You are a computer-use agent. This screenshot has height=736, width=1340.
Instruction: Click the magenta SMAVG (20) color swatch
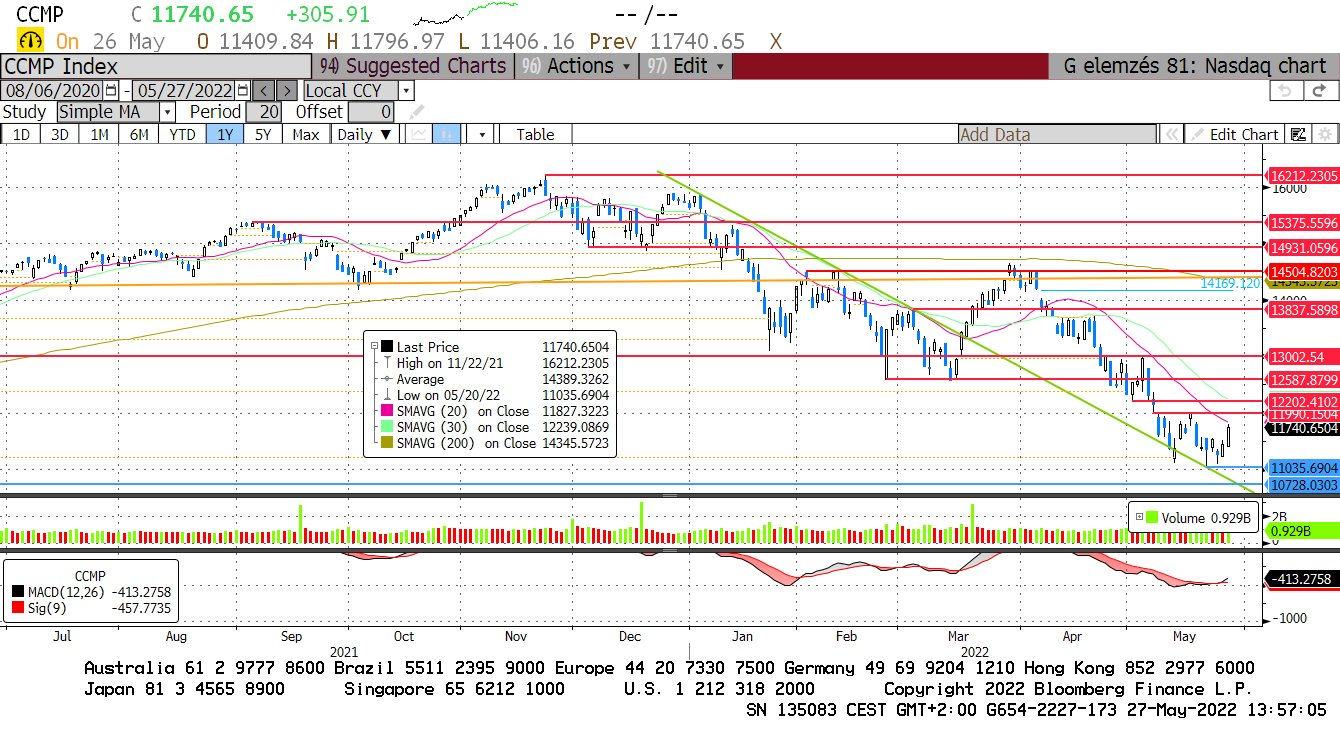tap(388, 411)
